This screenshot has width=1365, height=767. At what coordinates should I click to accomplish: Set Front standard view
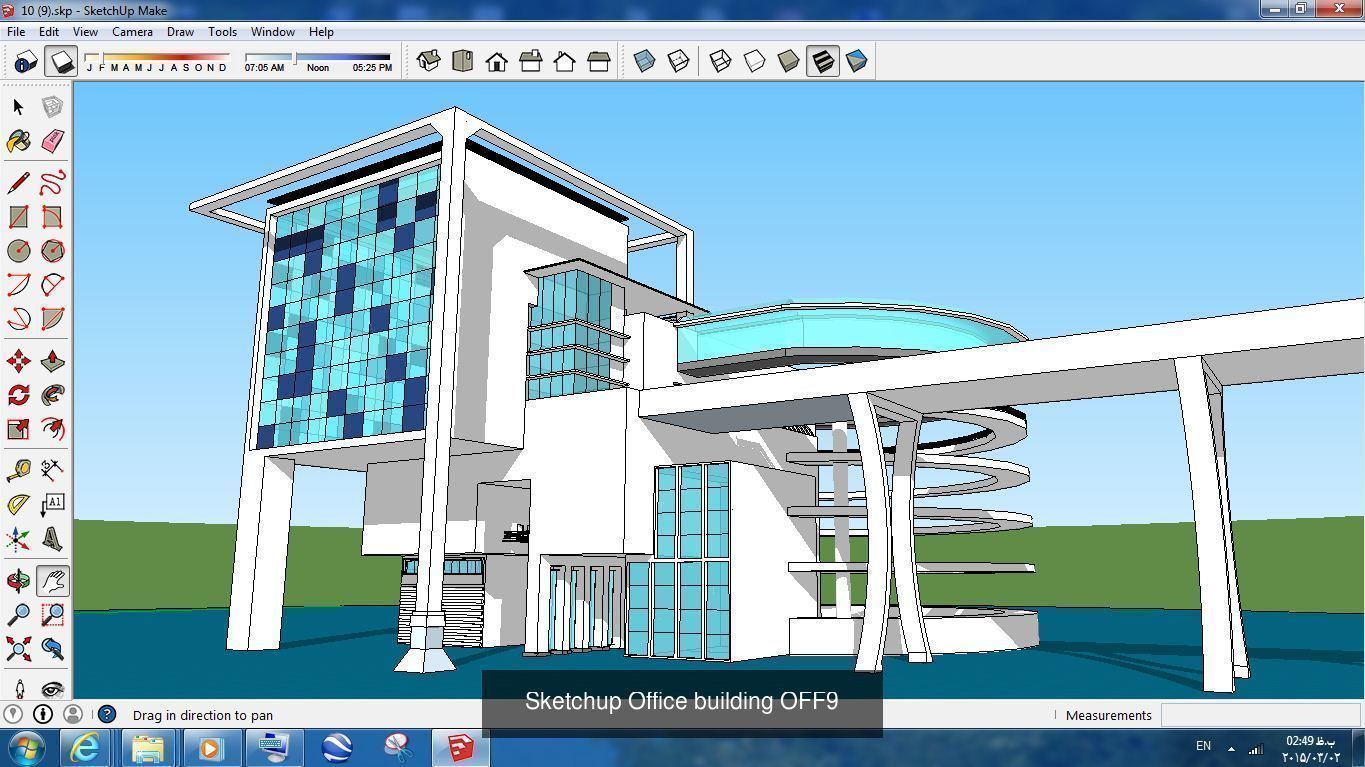[497, 62]
